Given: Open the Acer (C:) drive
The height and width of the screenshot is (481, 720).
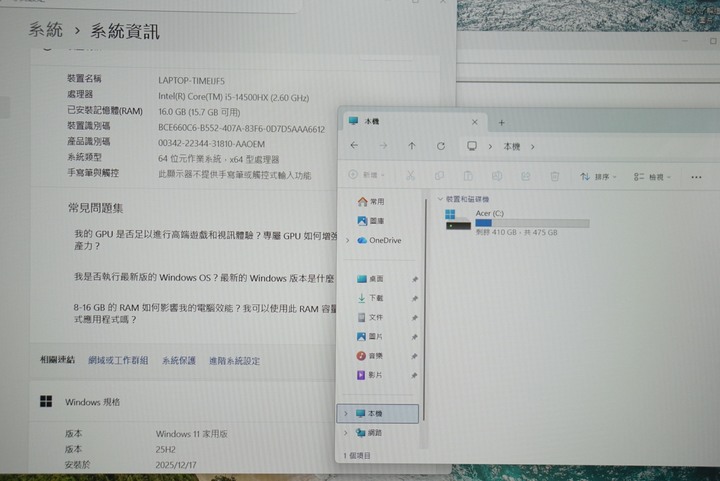Looking at the screenshot, I should point(490,214).
